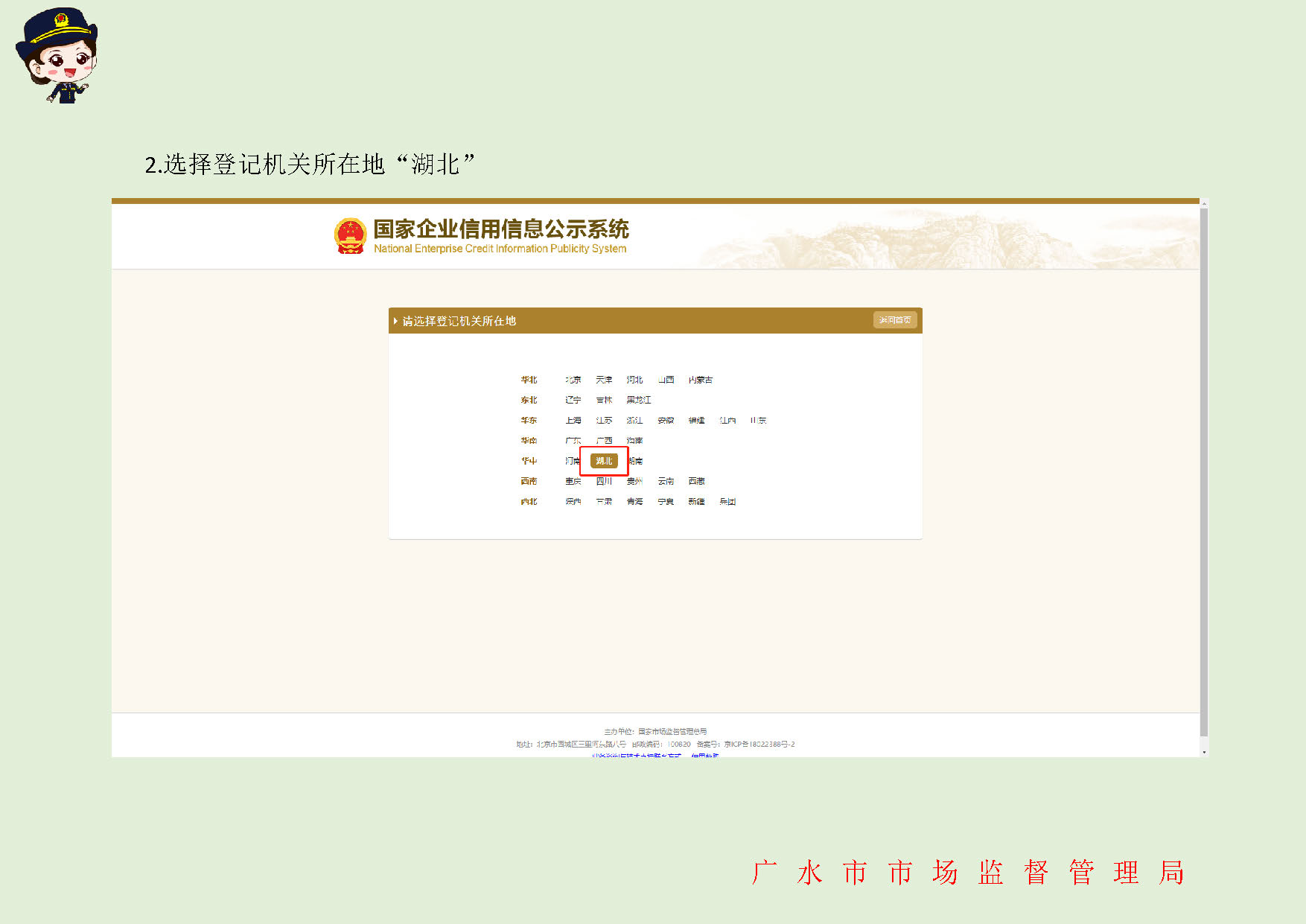Select 辽宁 province link
This screenshot has width=1306, height=924.
(573, 400)
